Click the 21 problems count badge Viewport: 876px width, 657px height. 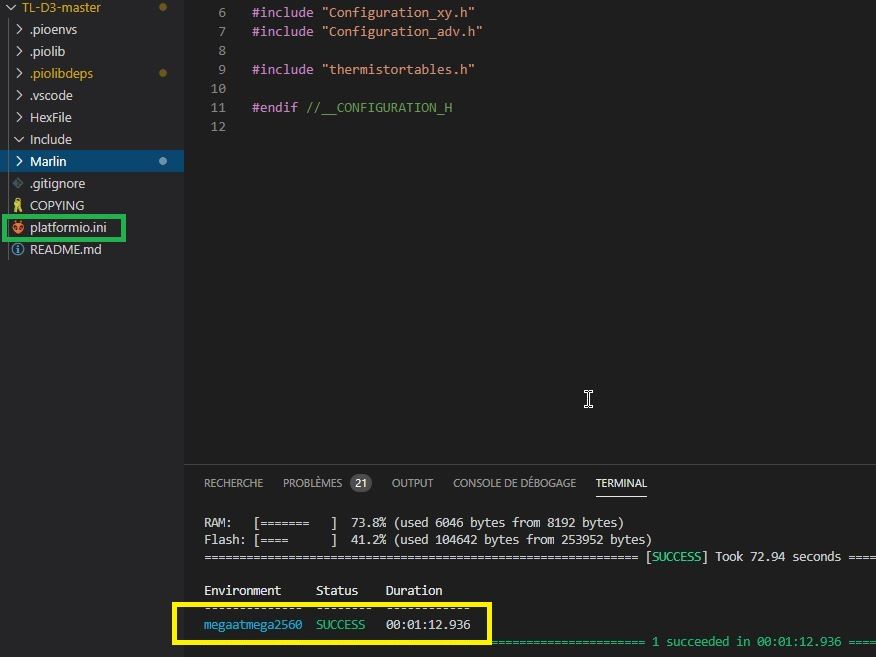tap(361, 483)
